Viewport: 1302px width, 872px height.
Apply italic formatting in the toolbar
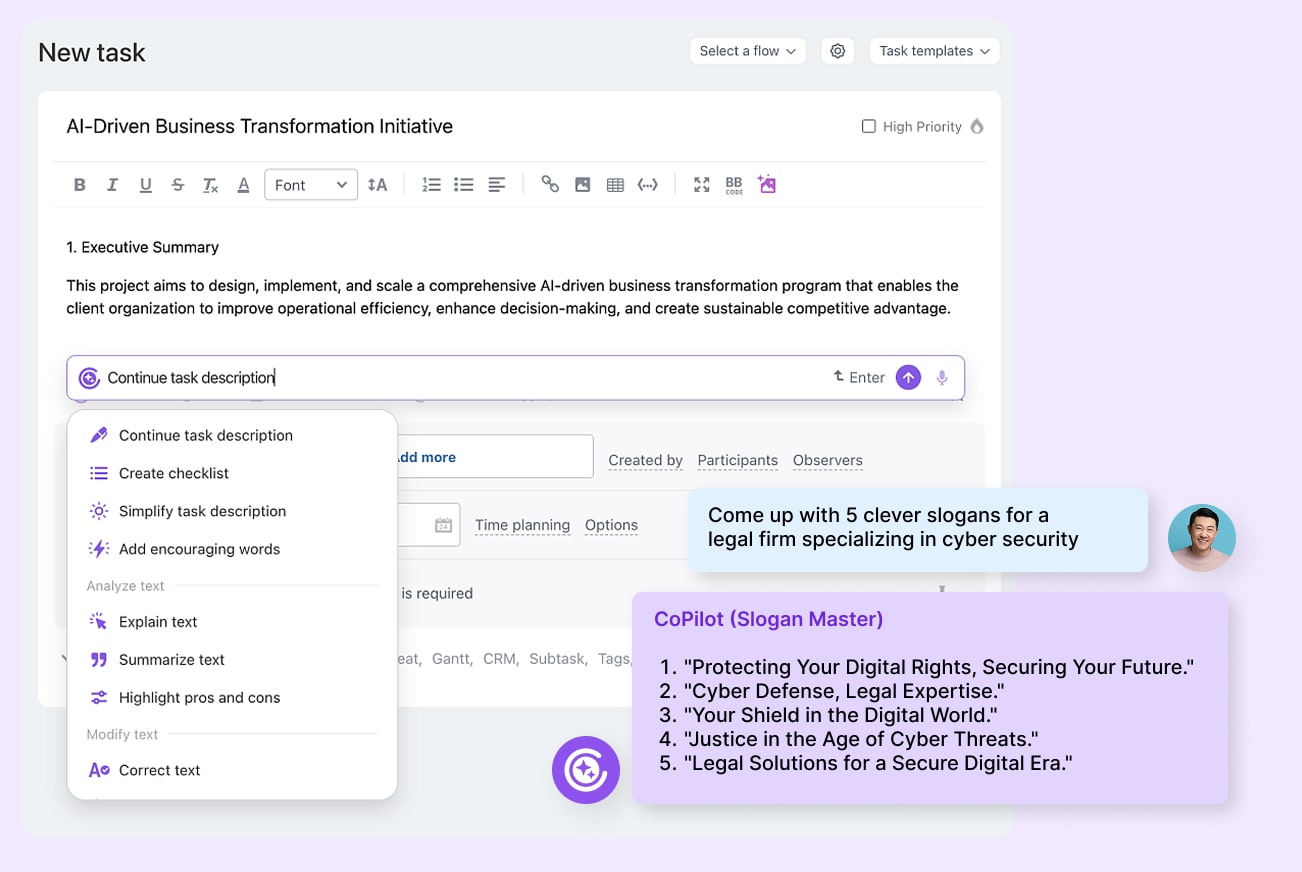[x=112, y=185]
